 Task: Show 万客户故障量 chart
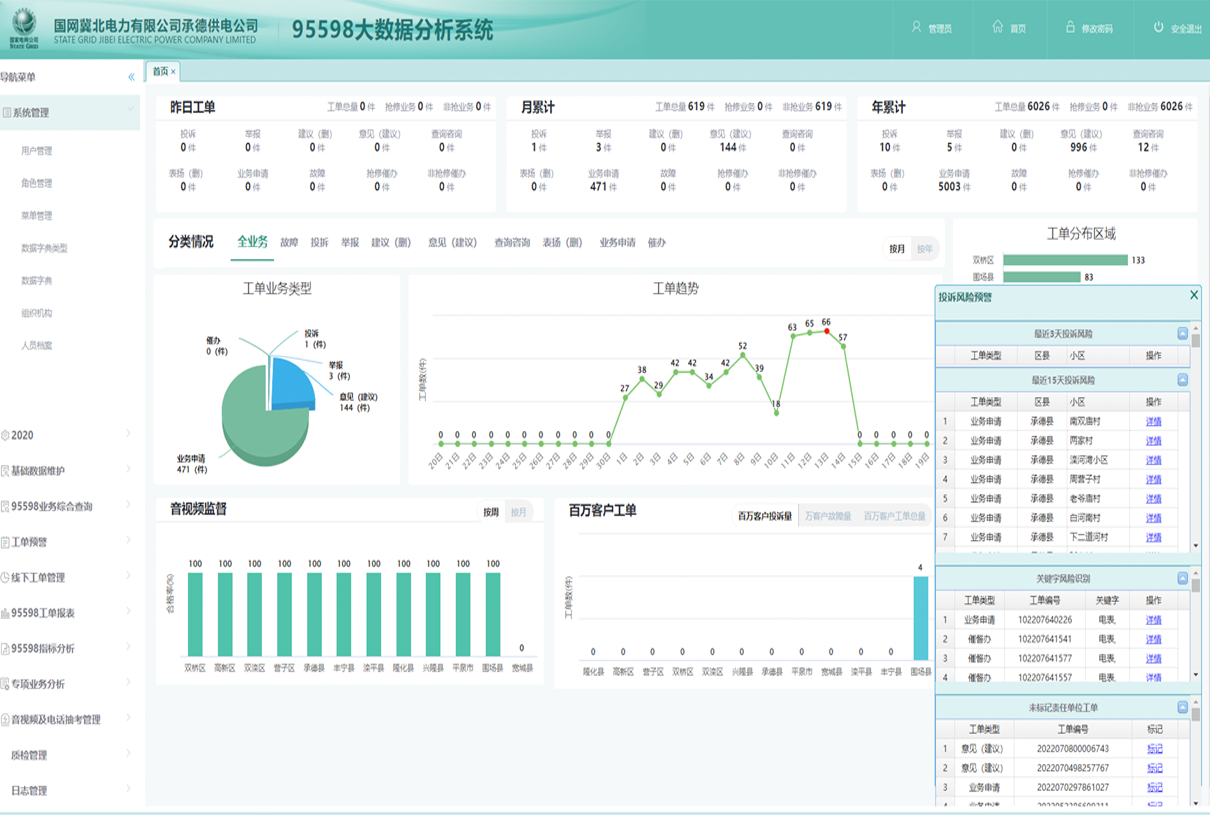tap(828, 516)
